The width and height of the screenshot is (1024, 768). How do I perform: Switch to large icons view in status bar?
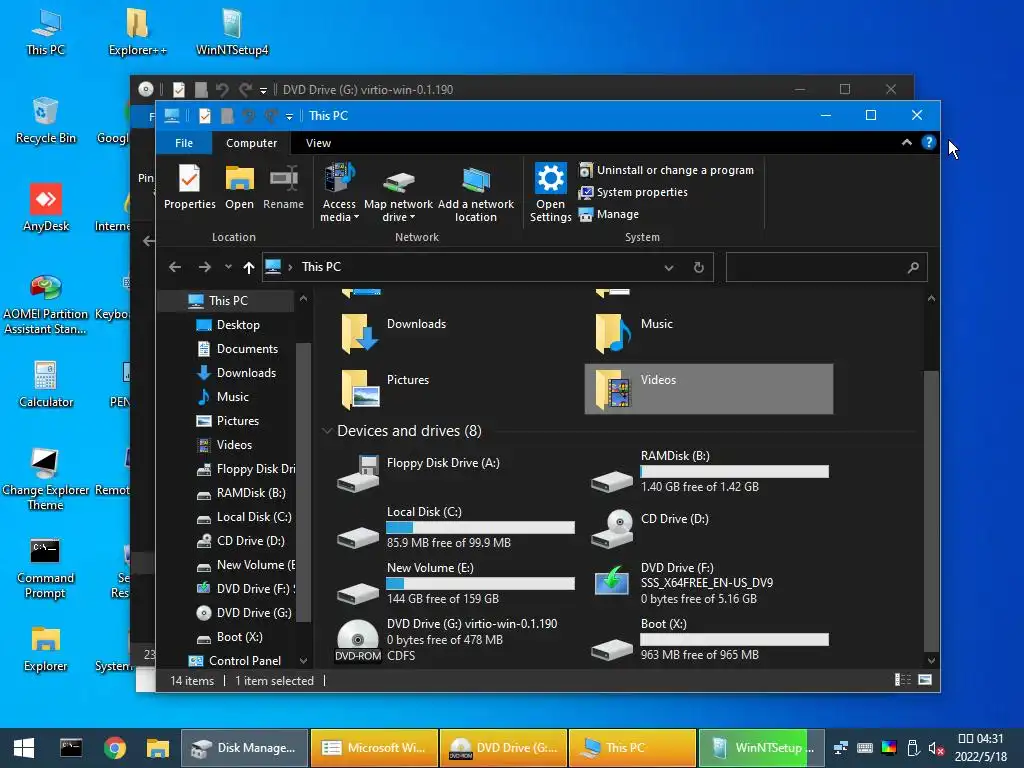point(925,680)
